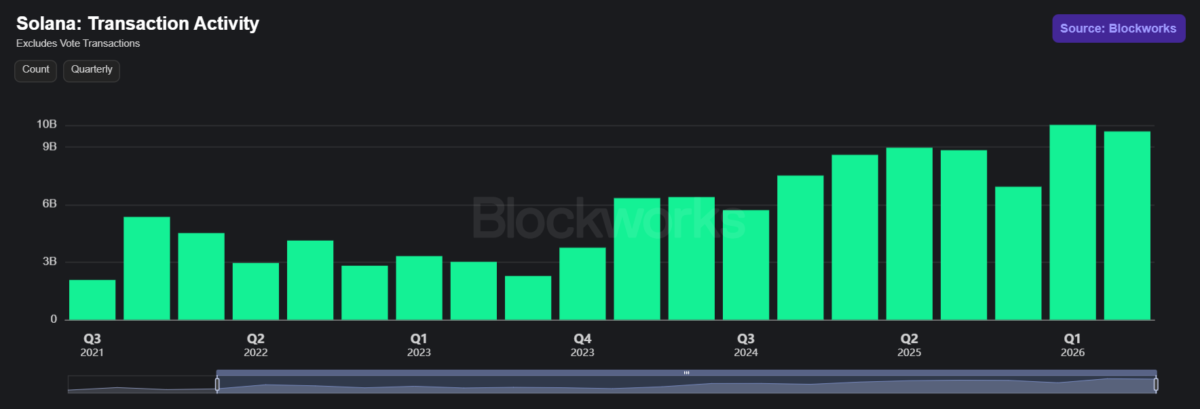
Task: Select the tallest Q1 2026 bar
Action: coord(1073,222)
